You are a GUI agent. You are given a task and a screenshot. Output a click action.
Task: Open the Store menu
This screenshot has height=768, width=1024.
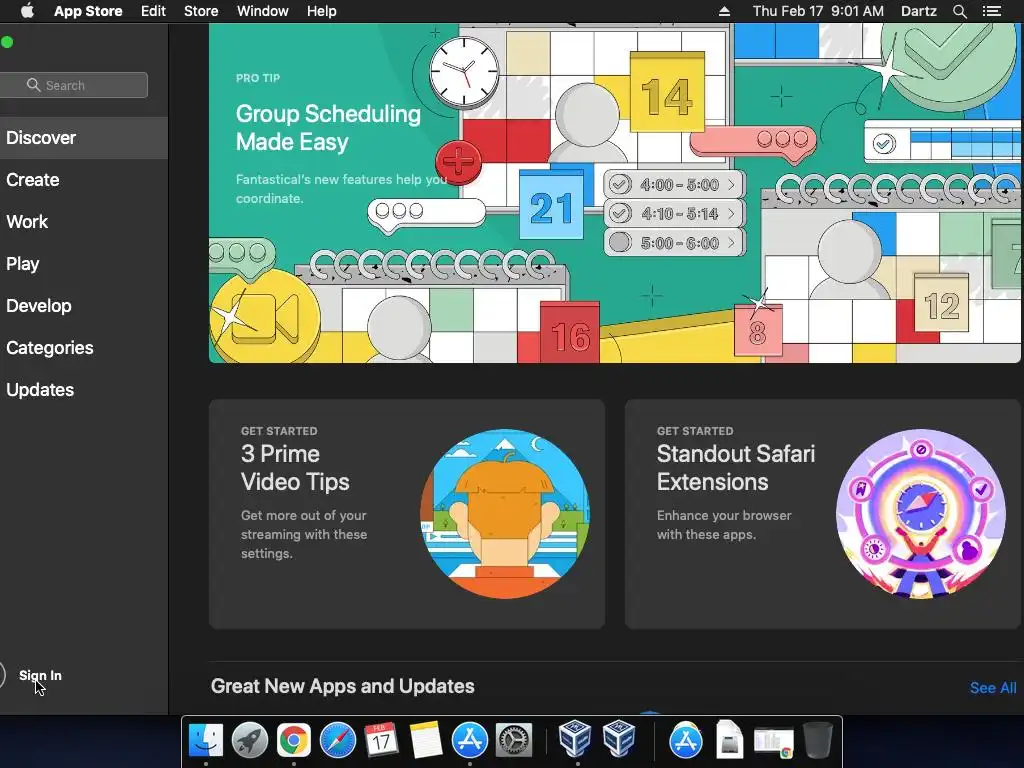201,11
